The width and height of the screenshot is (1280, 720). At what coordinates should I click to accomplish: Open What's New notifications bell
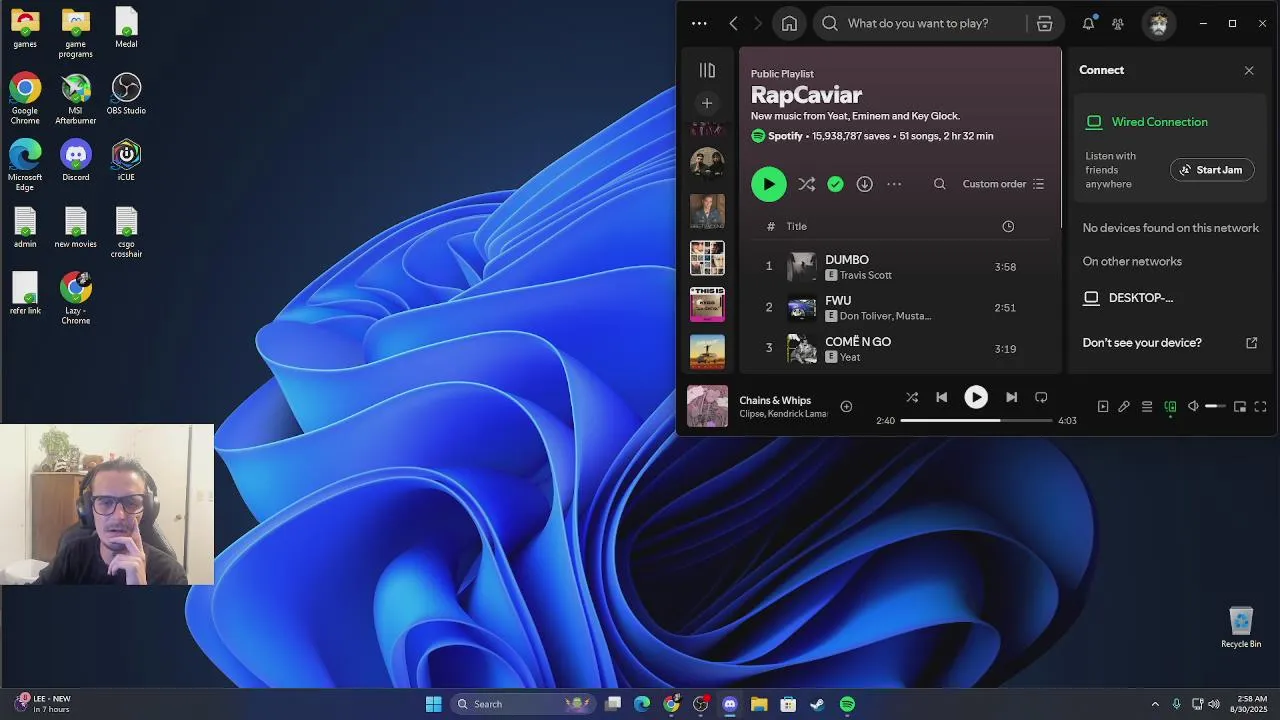1088,23
